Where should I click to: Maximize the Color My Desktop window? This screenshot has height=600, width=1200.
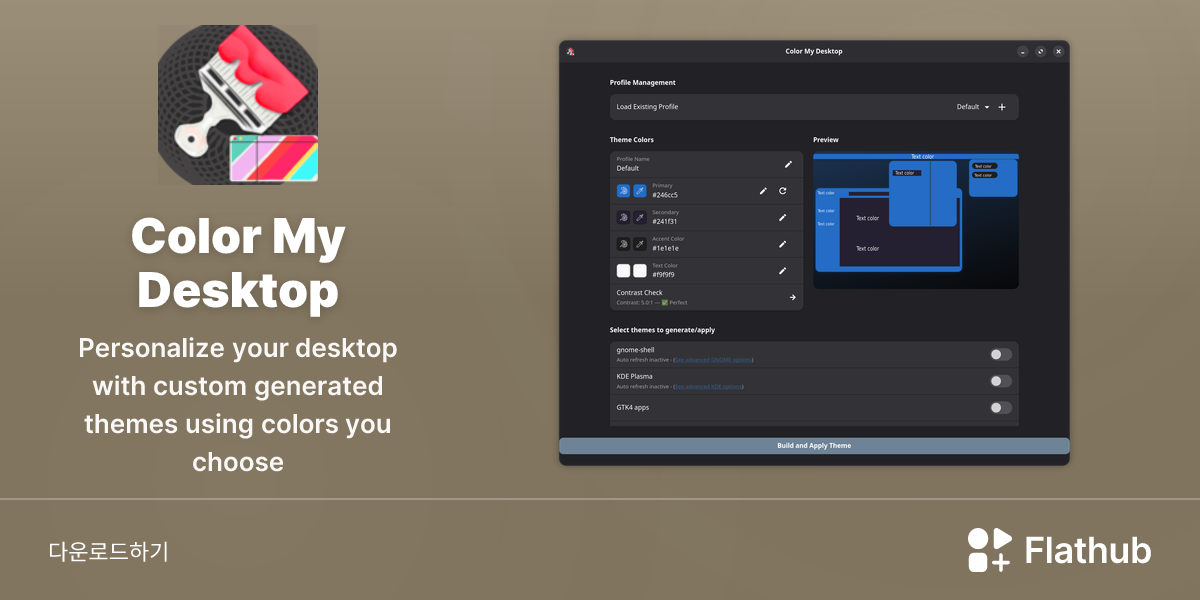(1041, 51)
